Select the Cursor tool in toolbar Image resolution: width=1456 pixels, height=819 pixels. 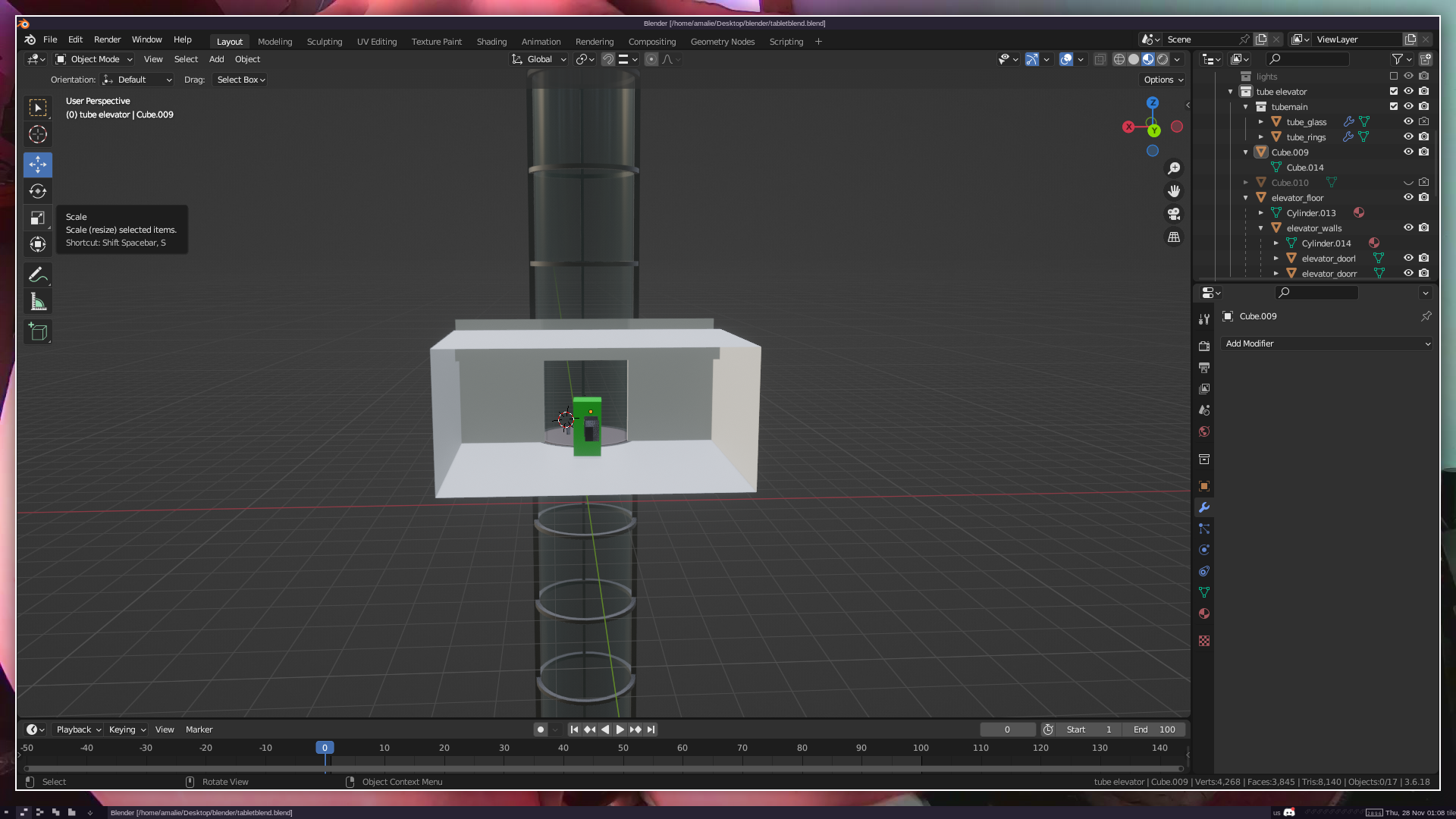38,135
